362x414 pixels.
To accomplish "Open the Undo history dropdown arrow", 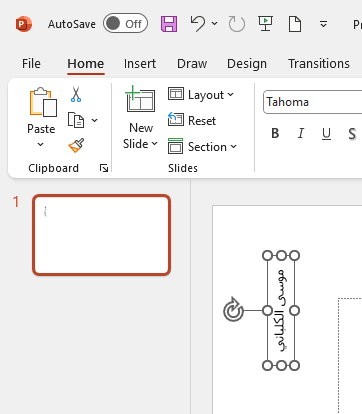I will click(x=215, y=24).
